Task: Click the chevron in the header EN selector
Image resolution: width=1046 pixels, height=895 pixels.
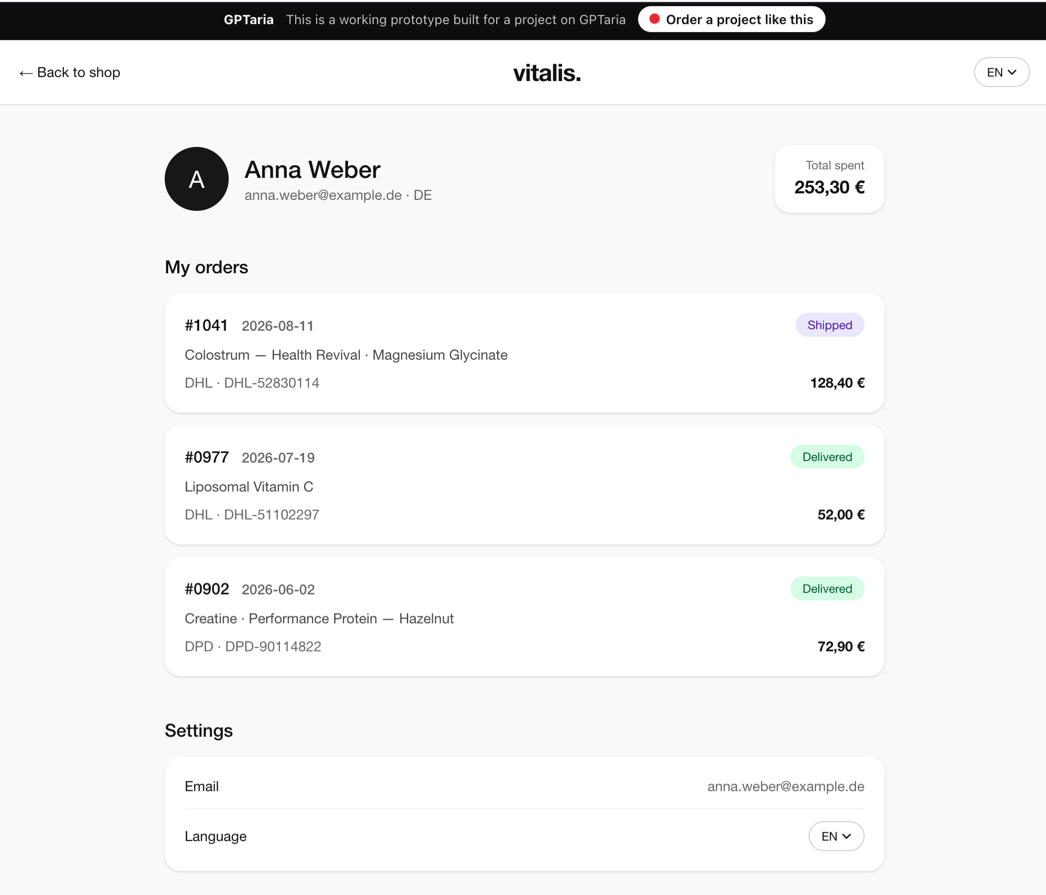Action: coord(1012,72)
